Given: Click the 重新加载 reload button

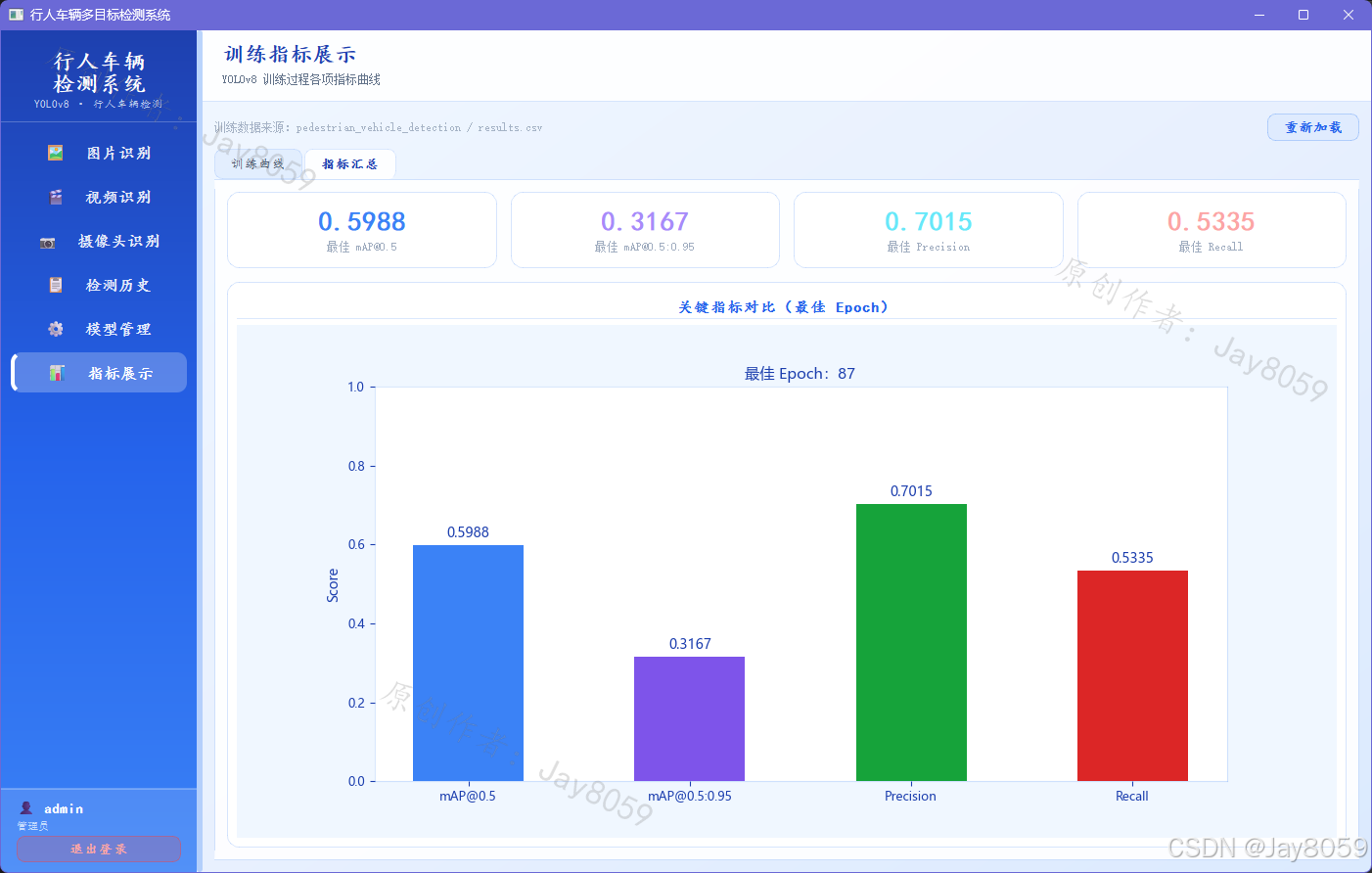Looking at the screenshot, I should (x=1313, y=127).
